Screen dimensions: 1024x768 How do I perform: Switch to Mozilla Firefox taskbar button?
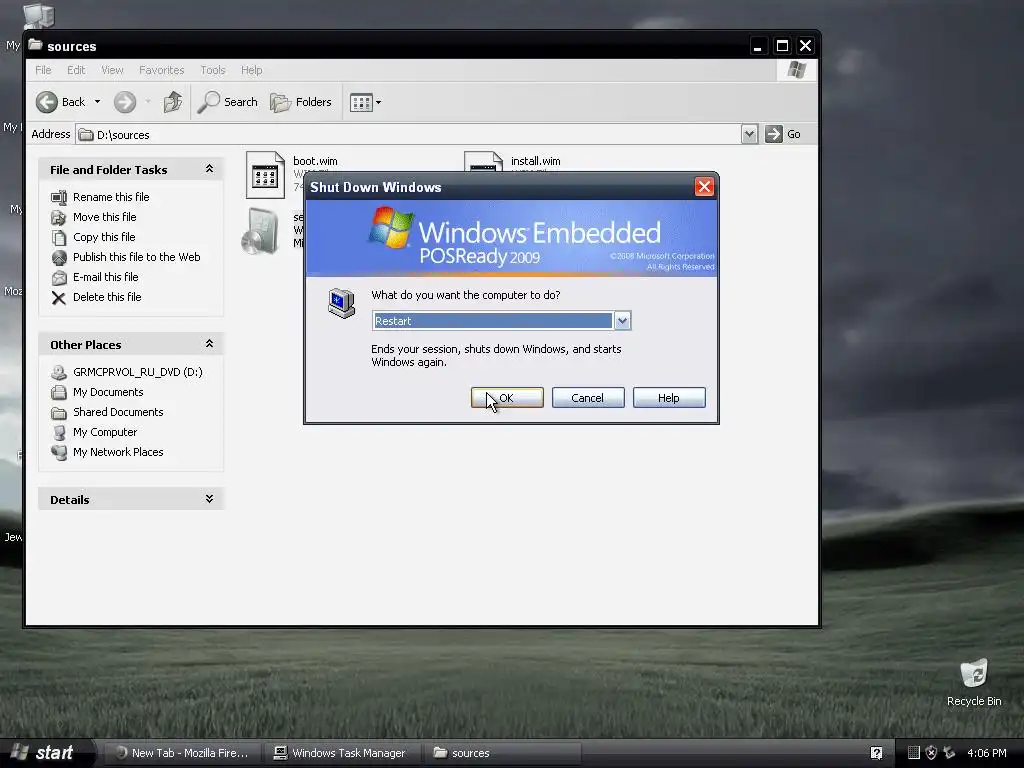click(x=182, y=753)
